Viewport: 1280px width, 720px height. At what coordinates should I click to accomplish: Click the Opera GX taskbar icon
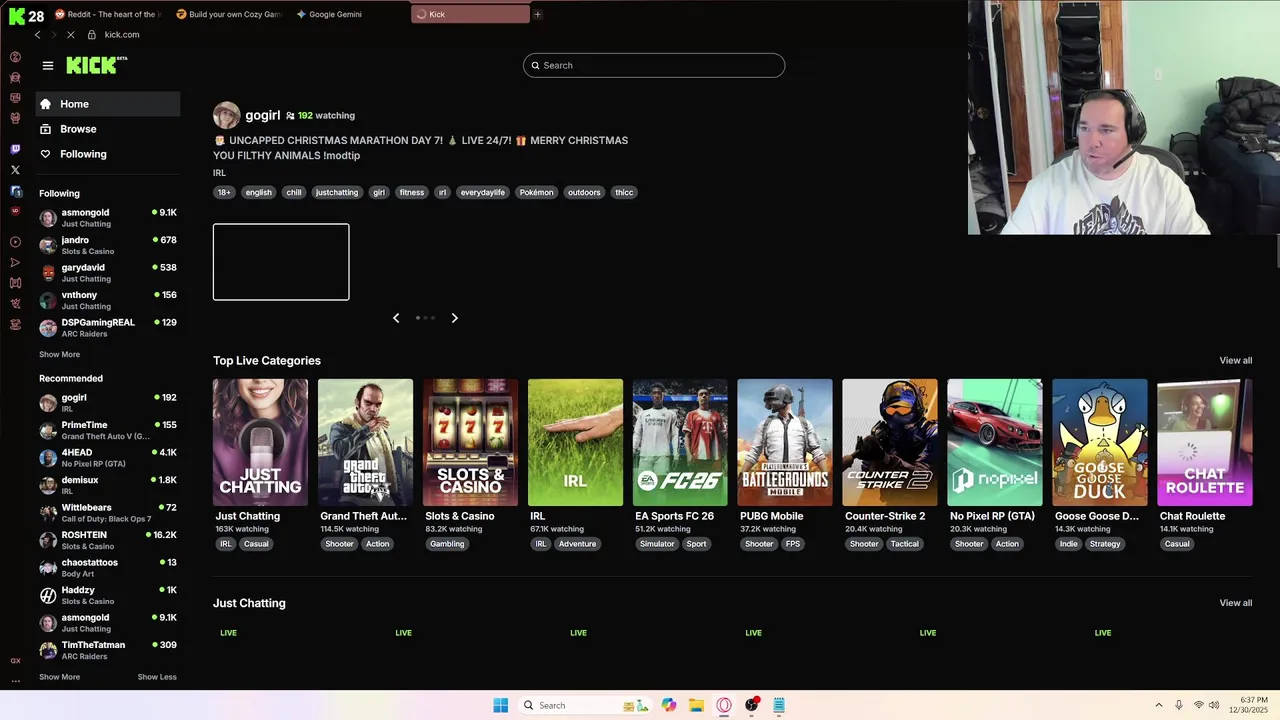724,705
